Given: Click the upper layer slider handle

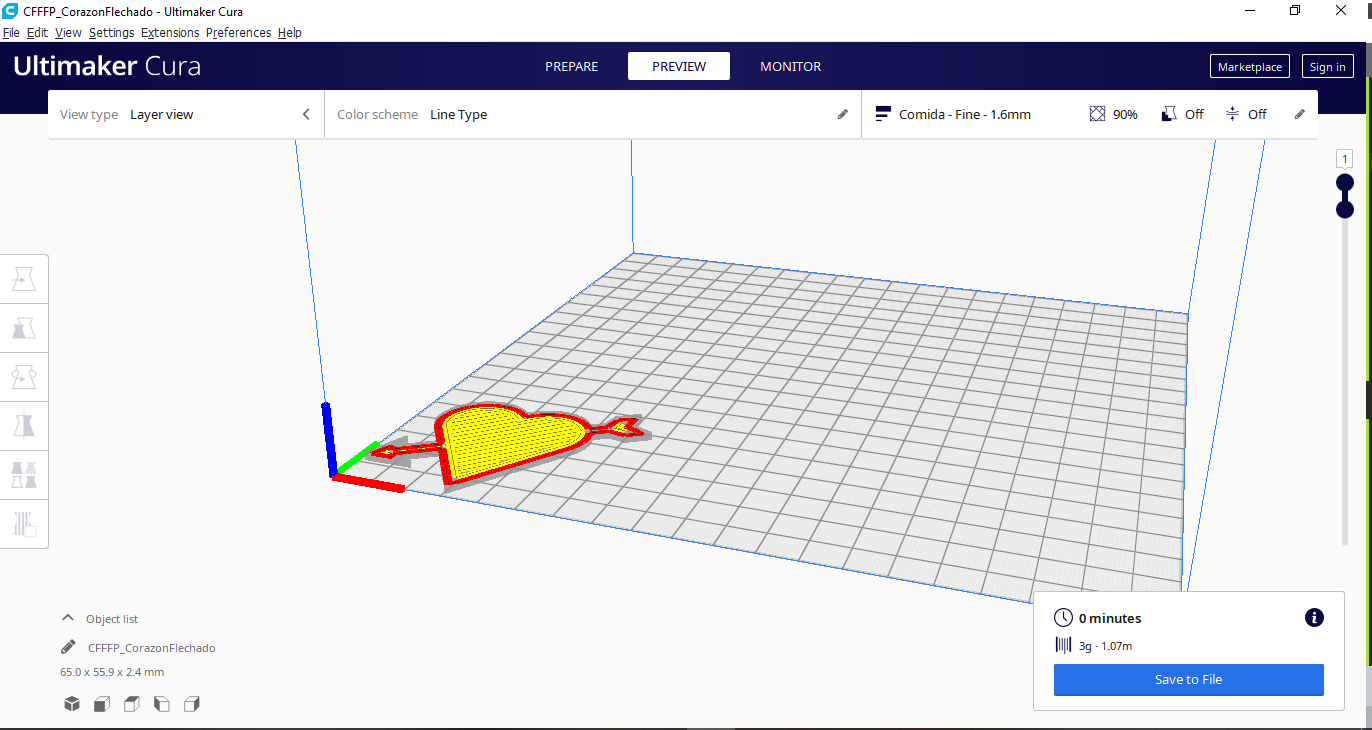Looking at the screenshot, I should point(1345,183).
